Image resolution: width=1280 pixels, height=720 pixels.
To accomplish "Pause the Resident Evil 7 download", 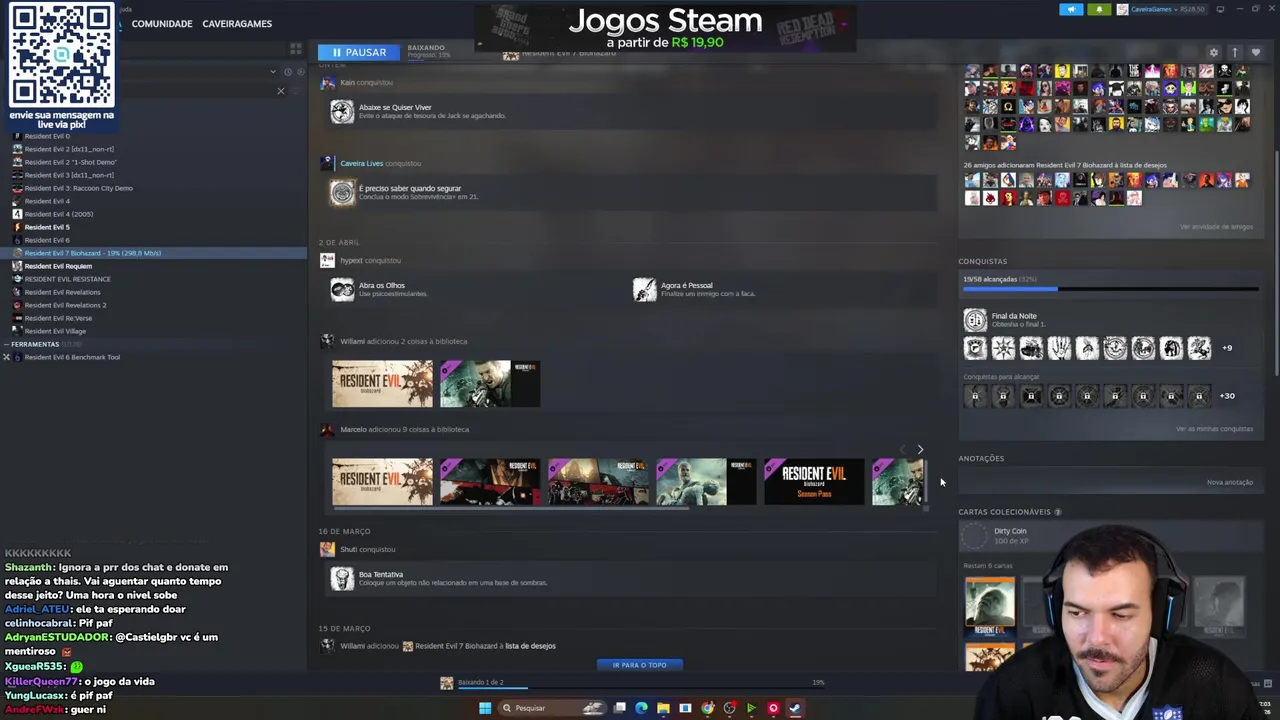I will pos(359,52).
